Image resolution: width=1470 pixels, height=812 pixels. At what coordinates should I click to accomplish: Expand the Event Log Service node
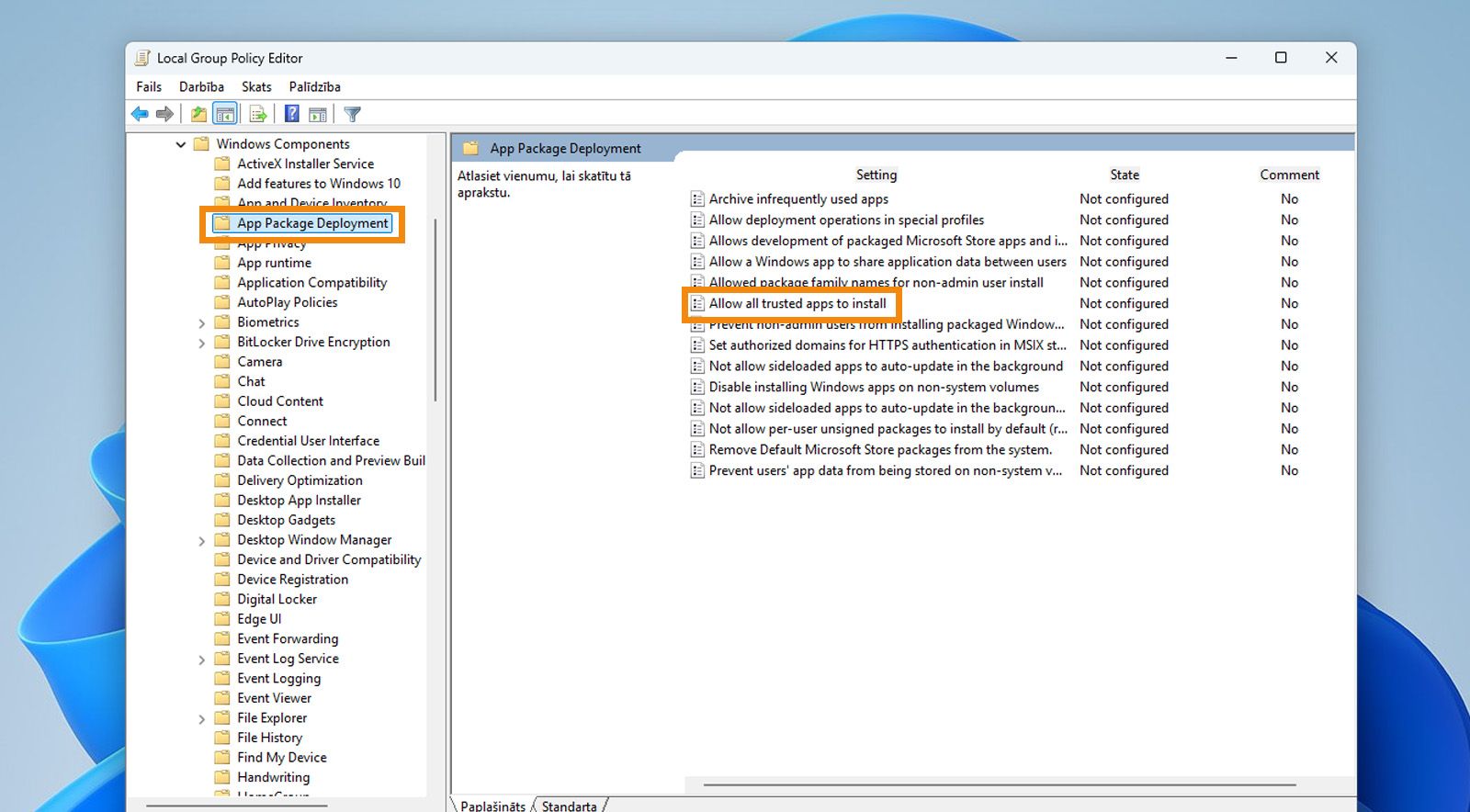pos(202,660)
